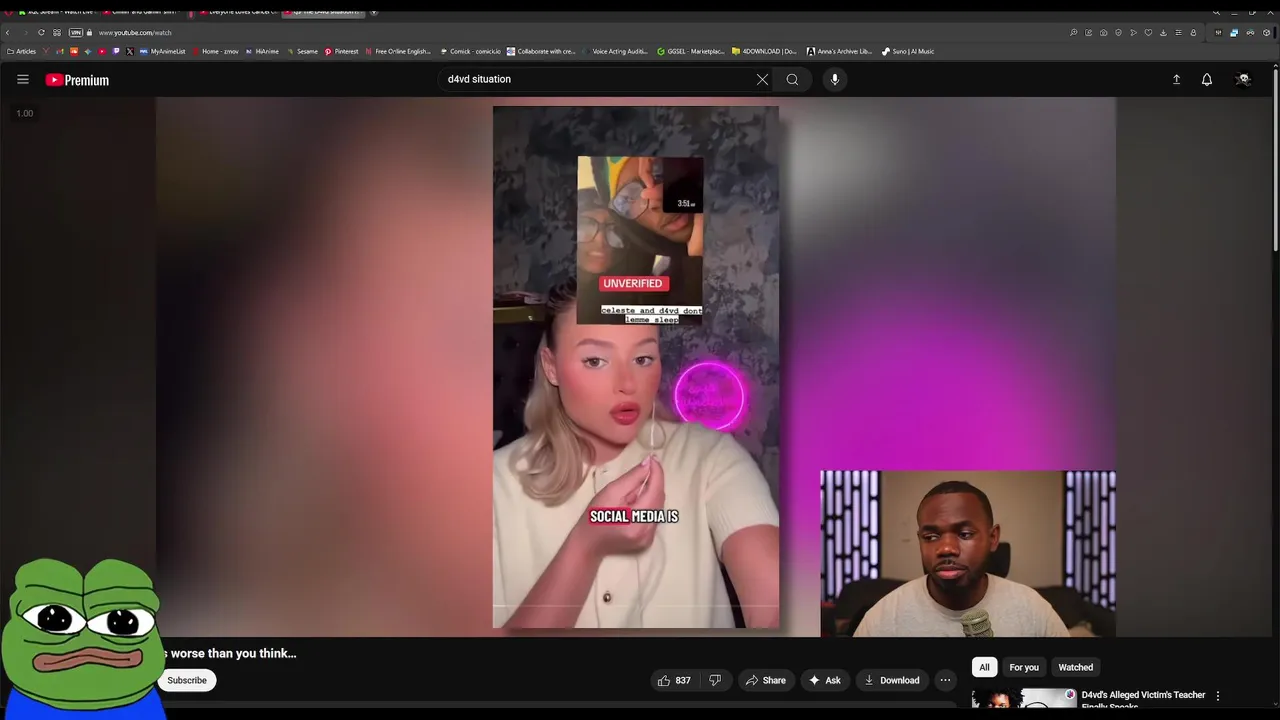
Task: Open the D4vd's Alleged Victim's Teacher video
Action: 1143,700
